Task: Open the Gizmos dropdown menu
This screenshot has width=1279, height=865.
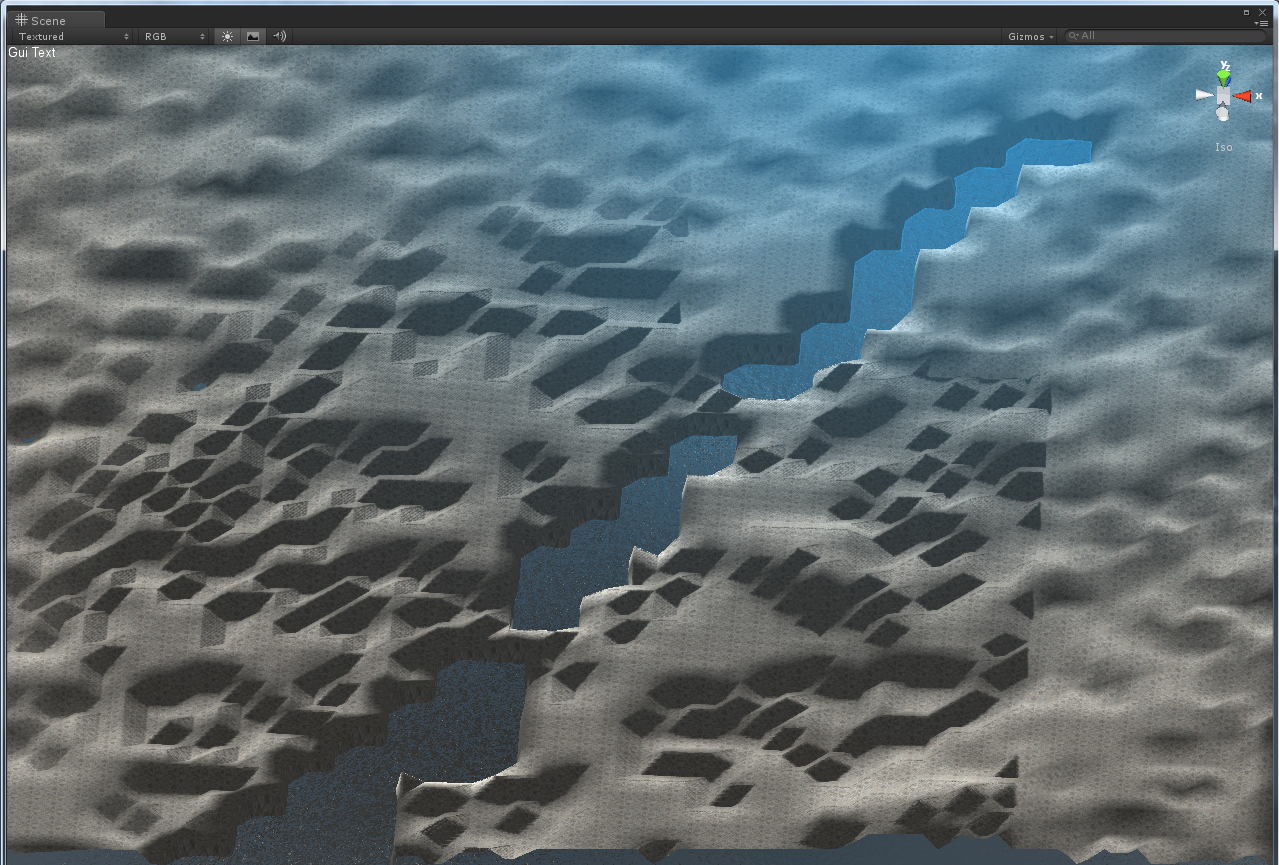Action: [x=1031, y=36]
